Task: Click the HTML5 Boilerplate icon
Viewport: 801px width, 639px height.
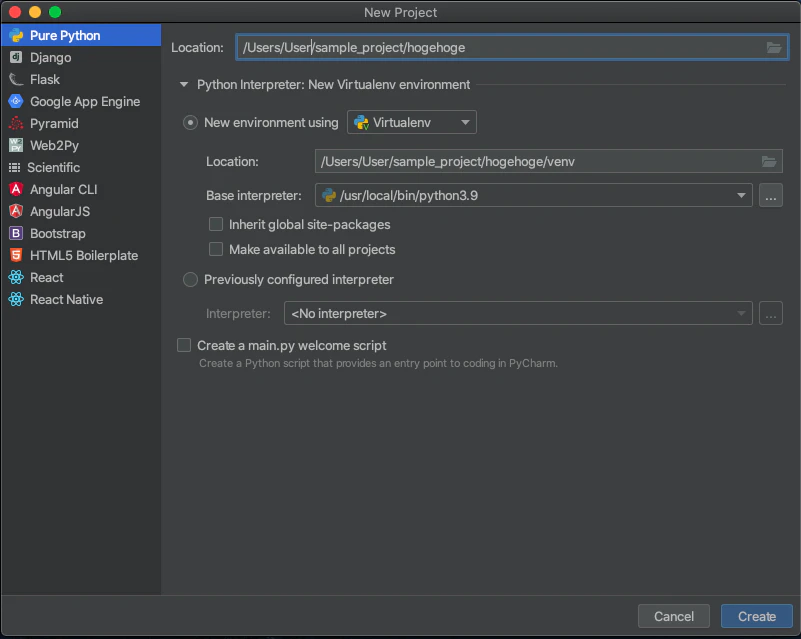Action: pyautogui.click(x=16, y=255)
